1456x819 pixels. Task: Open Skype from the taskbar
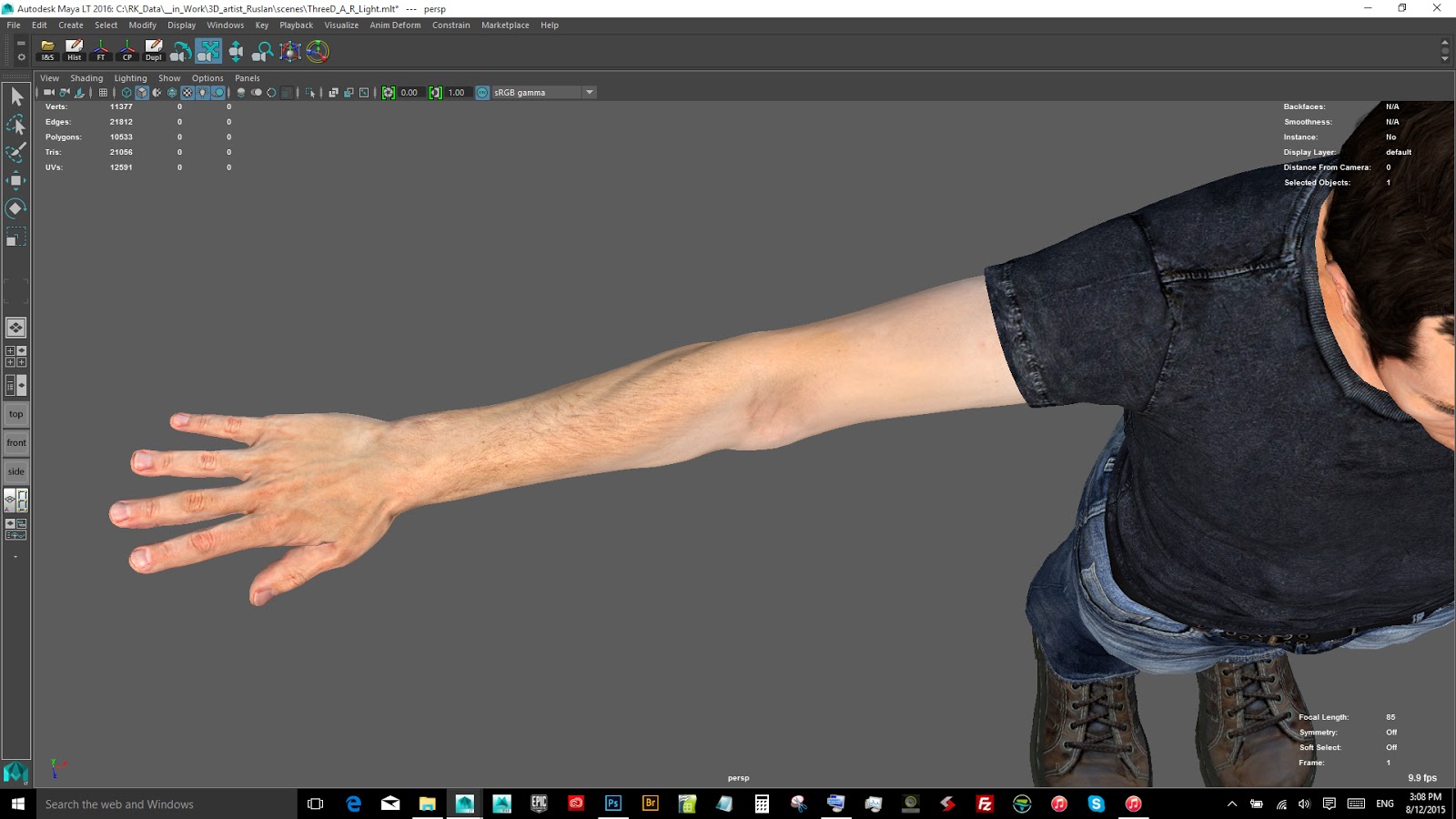tap(1096, 804)
